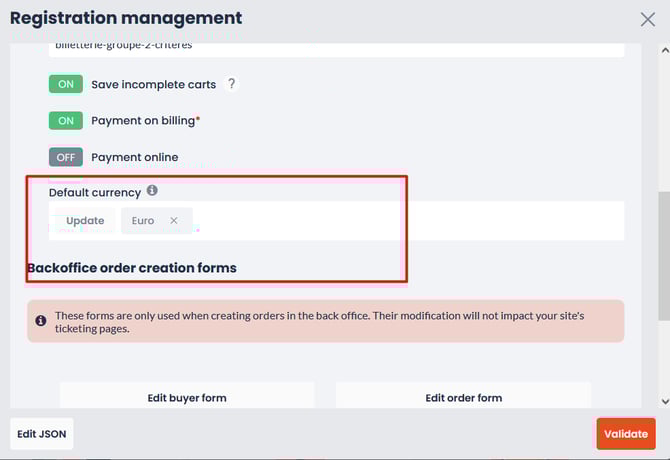Click the billetterie-groupe-2-criteres text field
The image size is (670, 460).
click(x=336, y=49)
